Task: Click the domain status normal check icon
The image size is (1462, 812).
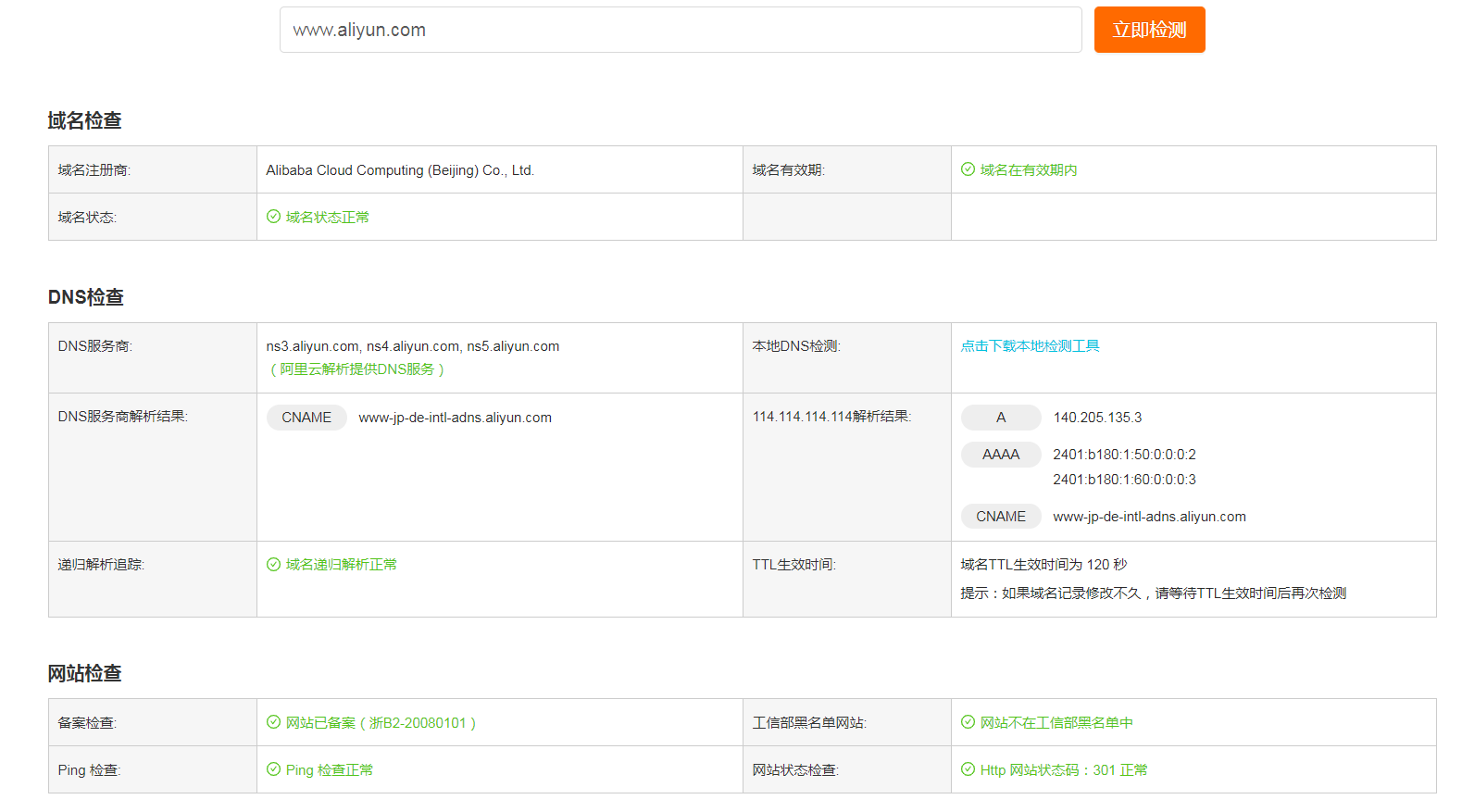Action: [273, 217]
